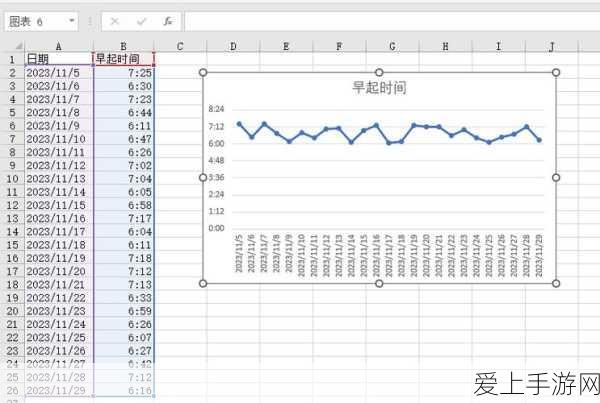
Task: Select column F header
Action: pyautogui.click(x=339, y=46)
